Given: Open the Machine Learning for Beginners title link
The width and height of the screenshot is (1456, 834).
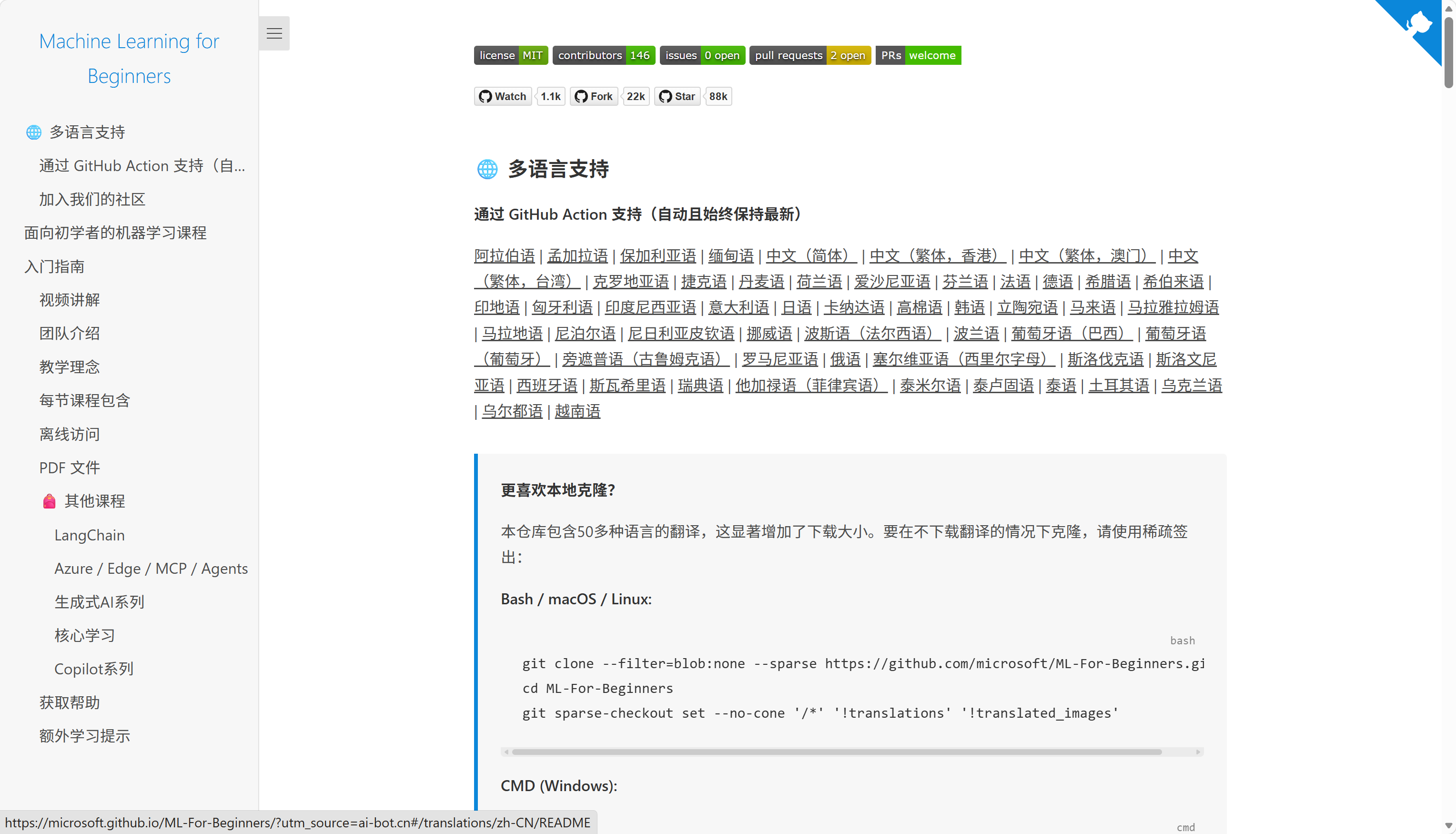Looking at the screenshot, I should (x=130, y=59).
